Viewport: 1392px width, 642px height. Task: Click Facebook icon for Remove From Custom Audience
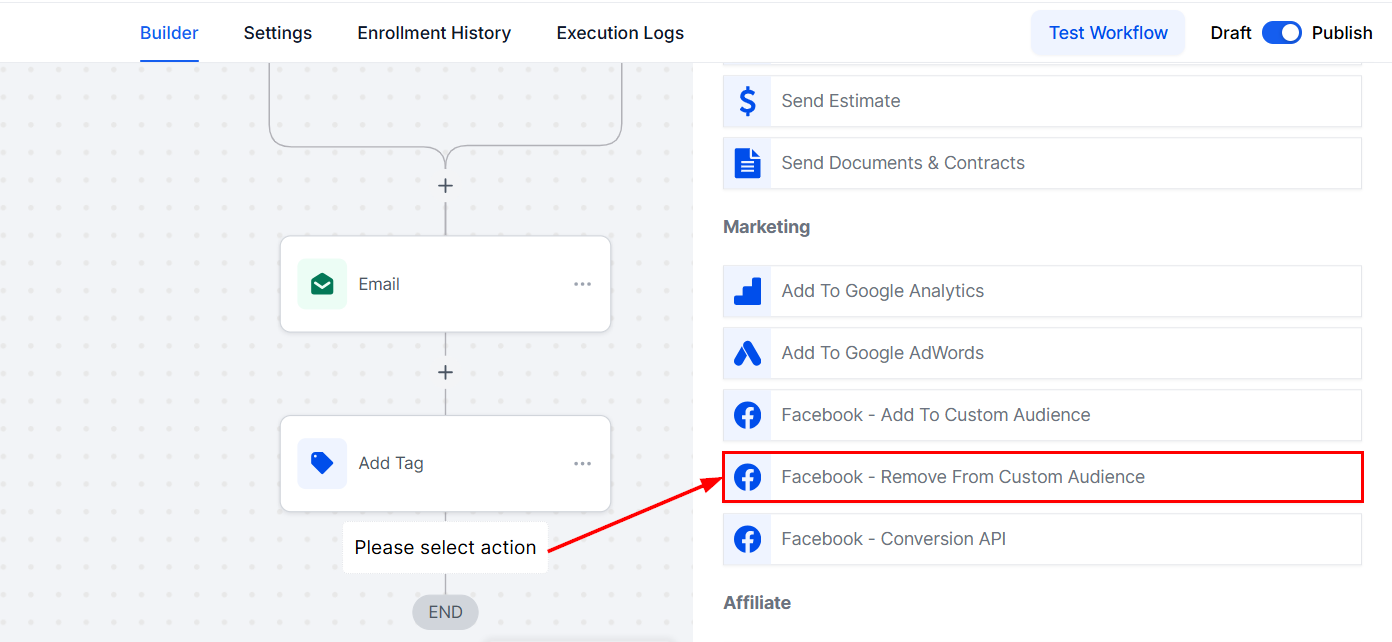pos(747,477)
